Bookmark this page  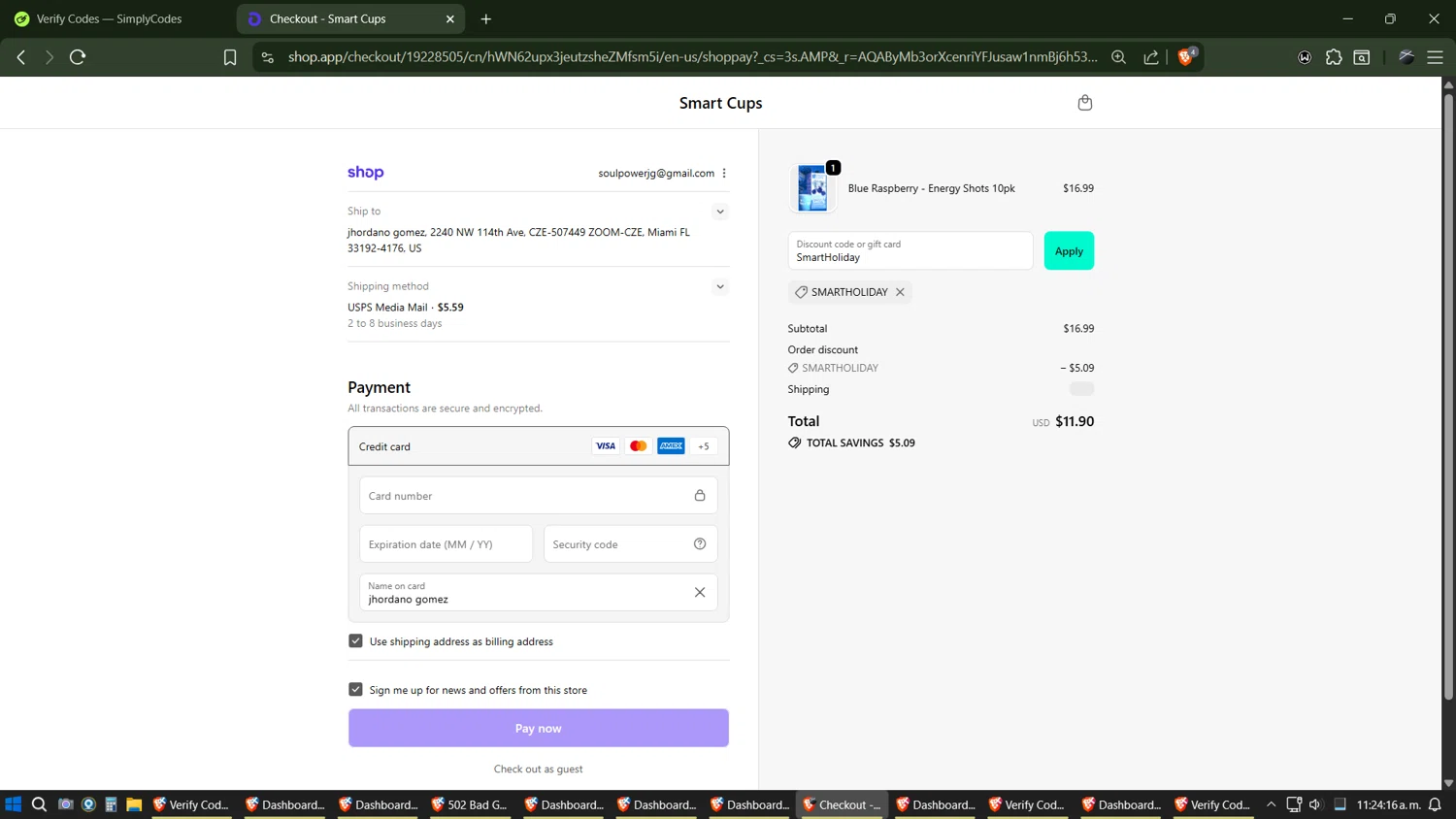pyautogui.click(x=230, y=57)
